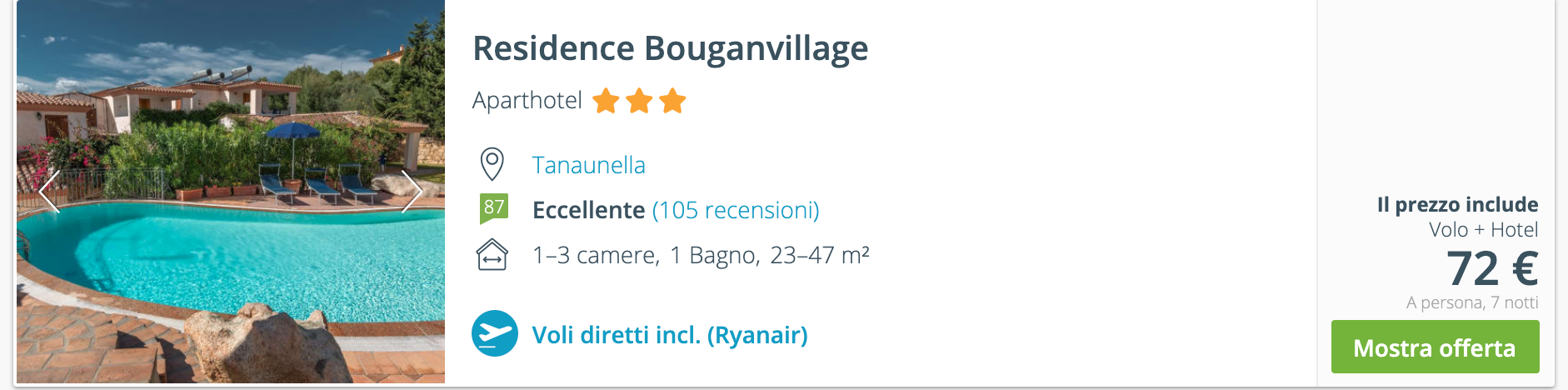
Task: Click the middle orange star
Action: click(x=639, y=101)
